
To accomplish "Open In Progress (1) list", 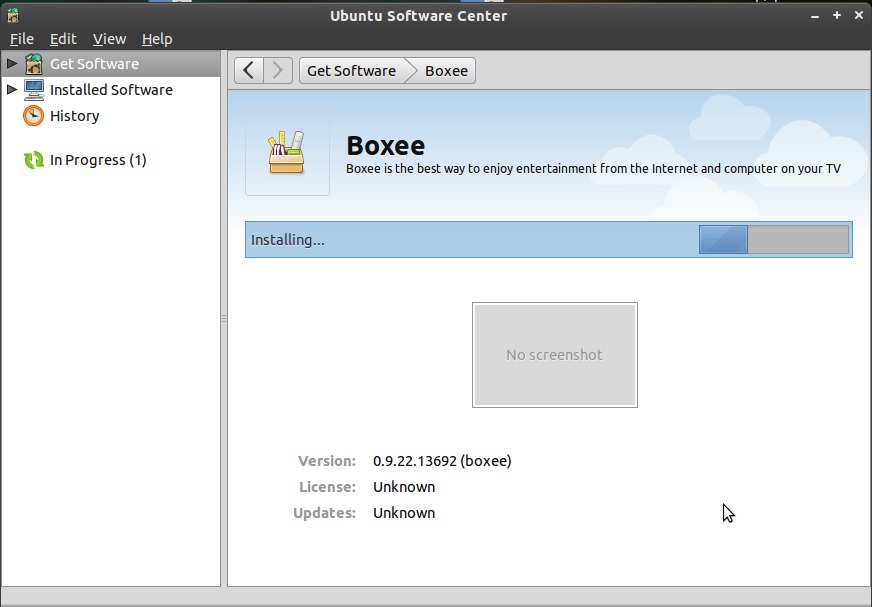I will 98,160.
